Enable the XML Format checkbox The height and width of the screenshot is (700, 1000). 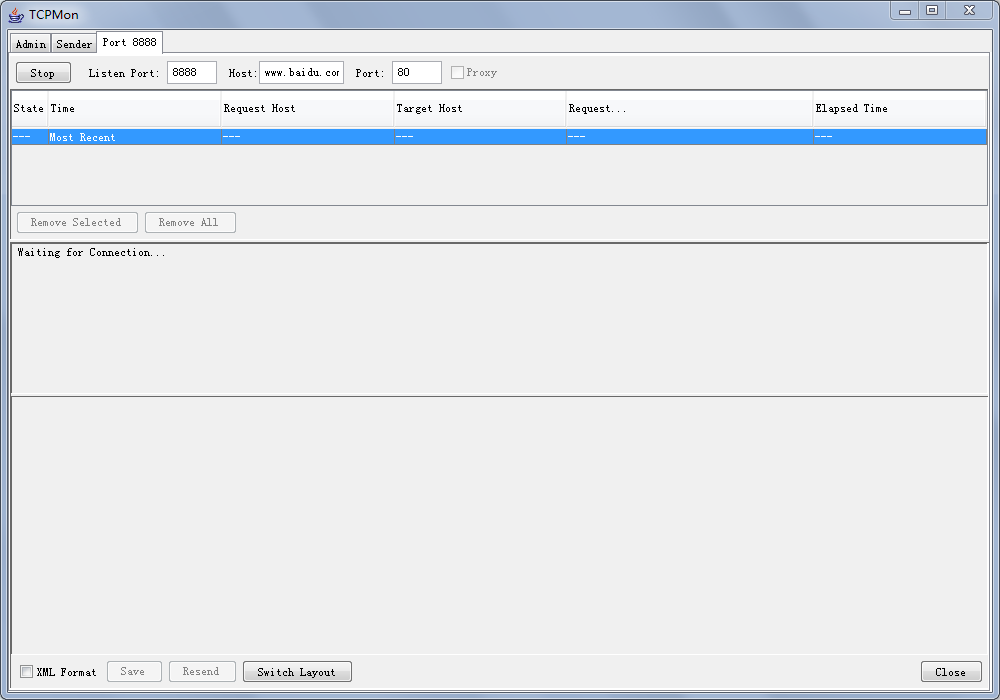pos(26,671)
